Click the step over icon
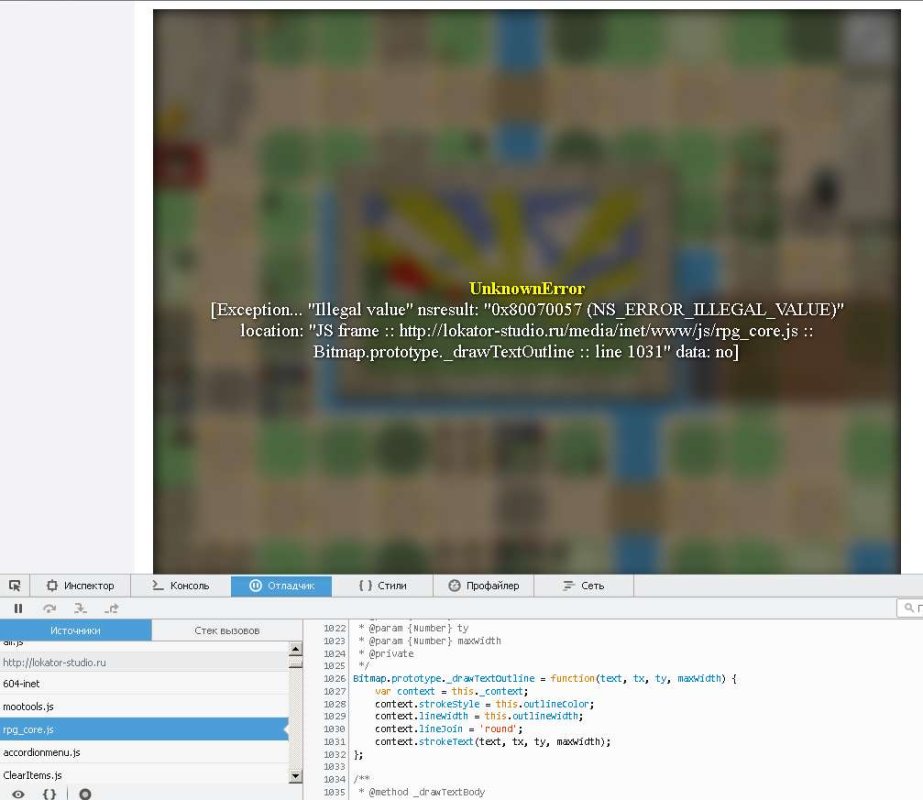923x800 pixels. tap(49, 609)
